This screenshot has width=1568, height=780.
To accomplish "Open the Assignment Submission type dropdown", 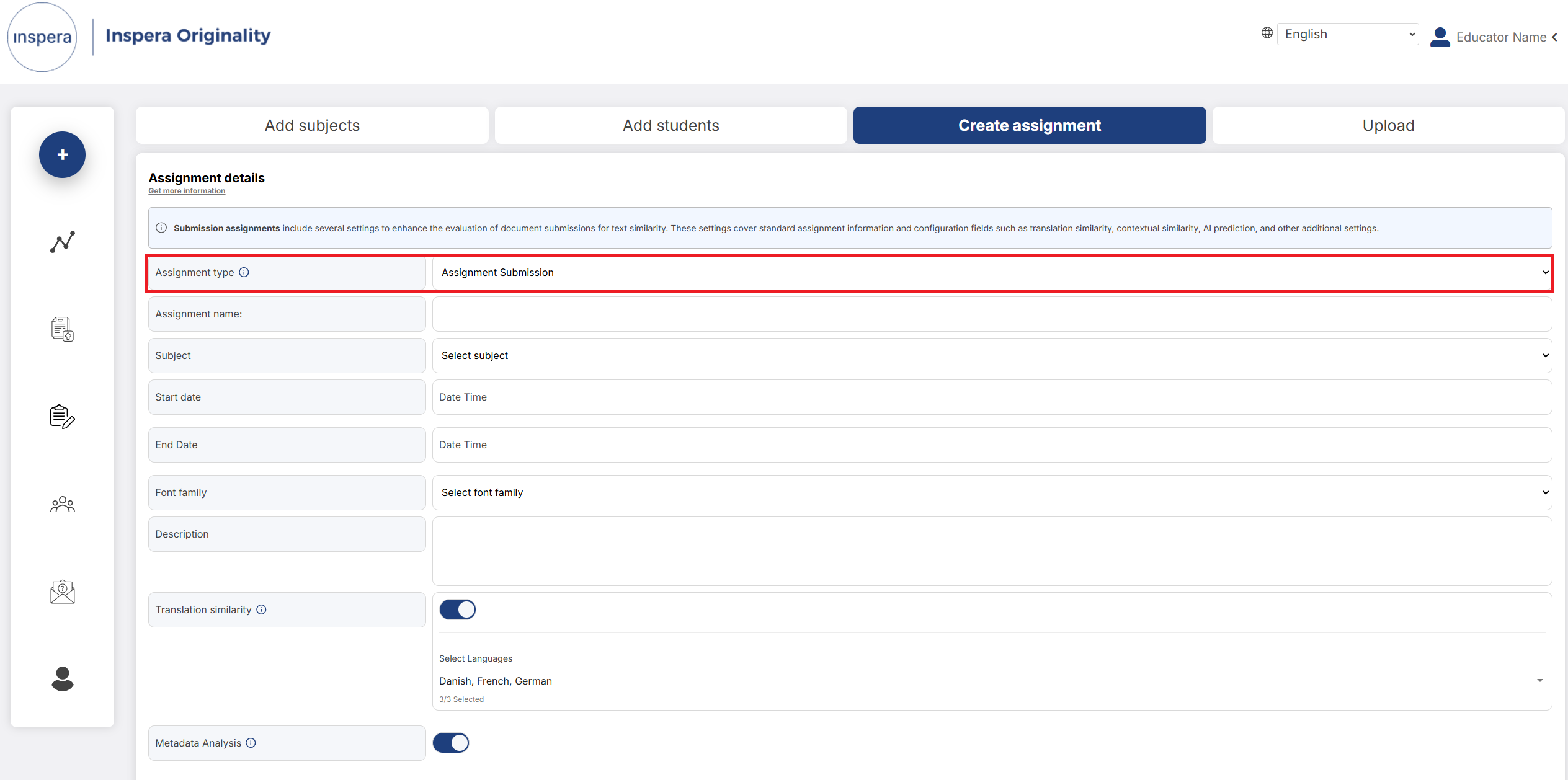I will coord(992,272).
